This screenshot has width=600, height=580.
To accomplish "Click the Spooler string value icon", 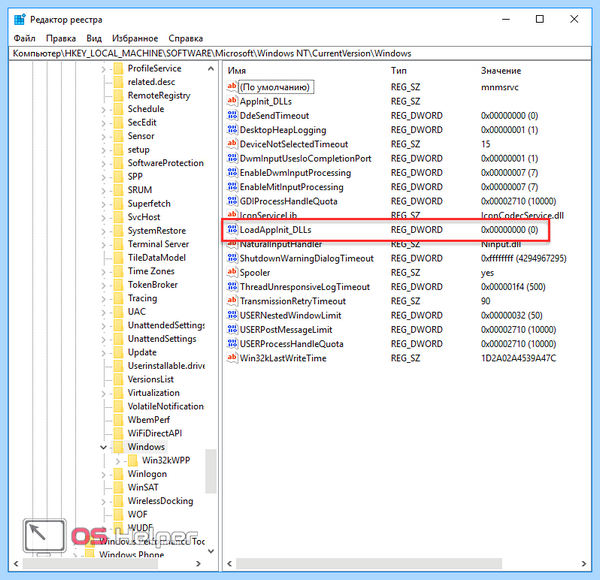I will coord(232,272).
